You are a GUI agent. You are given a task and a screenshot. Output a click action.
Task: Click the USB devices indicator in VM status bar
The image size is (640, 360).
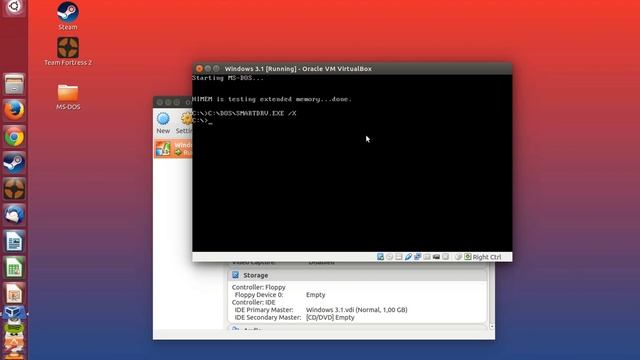coord(408,257)
